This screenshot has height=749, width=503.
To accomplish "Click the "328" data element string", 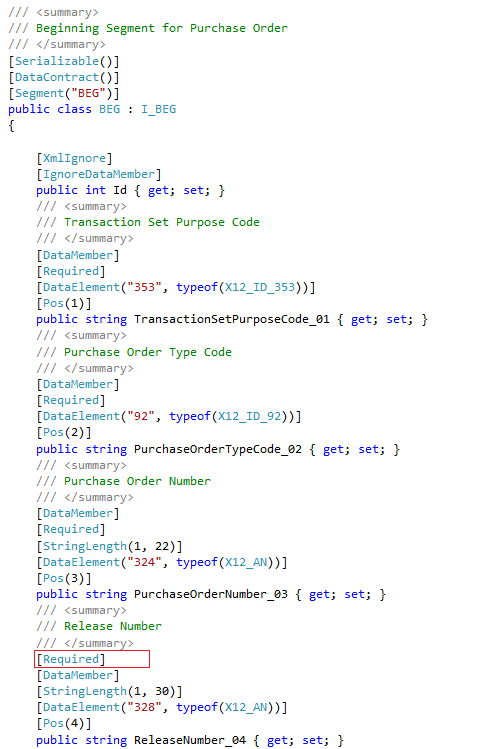I will (x=145, y=707).
